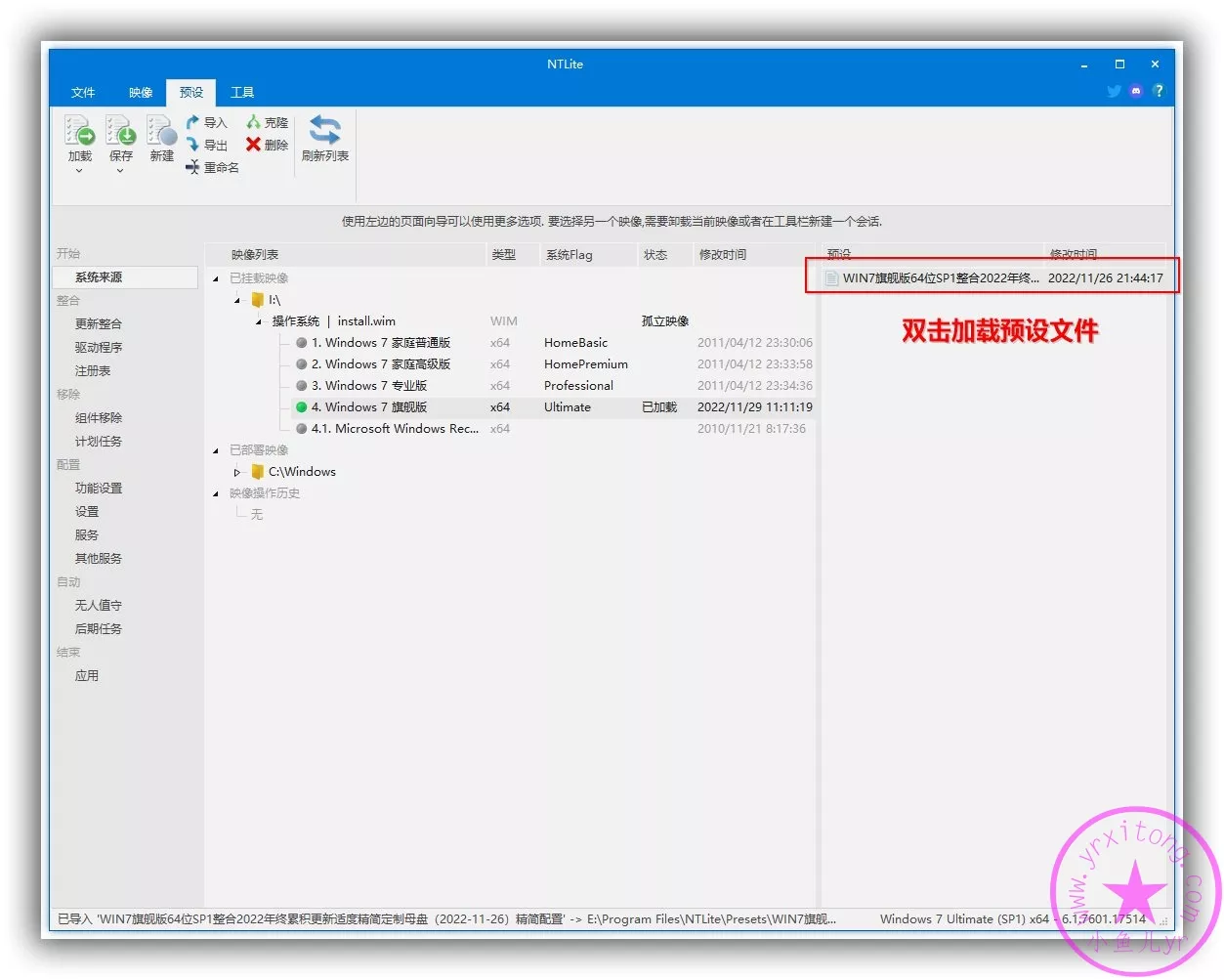Collapse the 映像操作历史 tree group
This screenshot has height=980, width=1224.
coord(216,493)
